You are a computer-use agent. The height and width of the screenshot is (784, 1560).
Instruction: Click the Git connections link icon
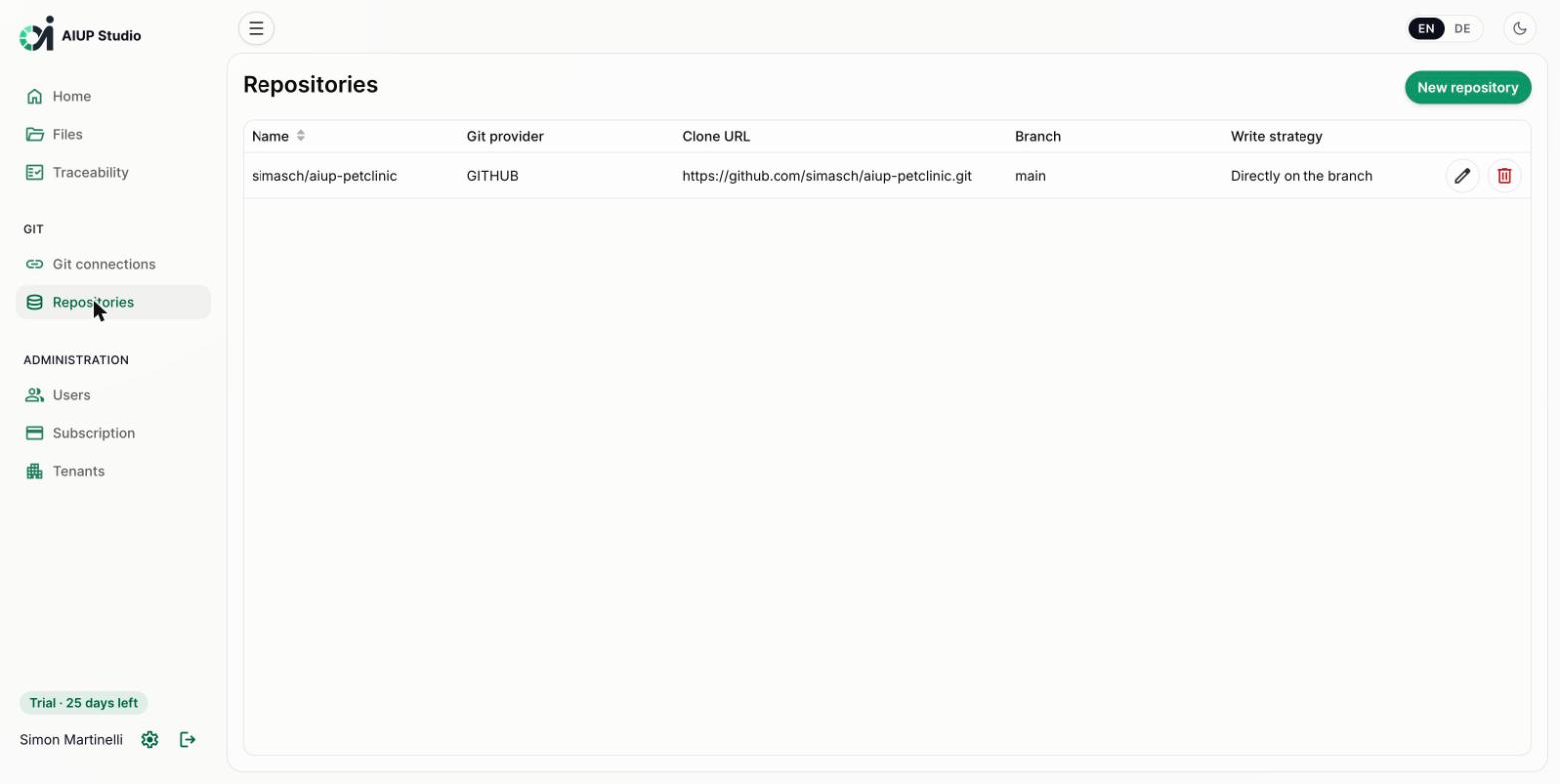(x=34, y=264)
